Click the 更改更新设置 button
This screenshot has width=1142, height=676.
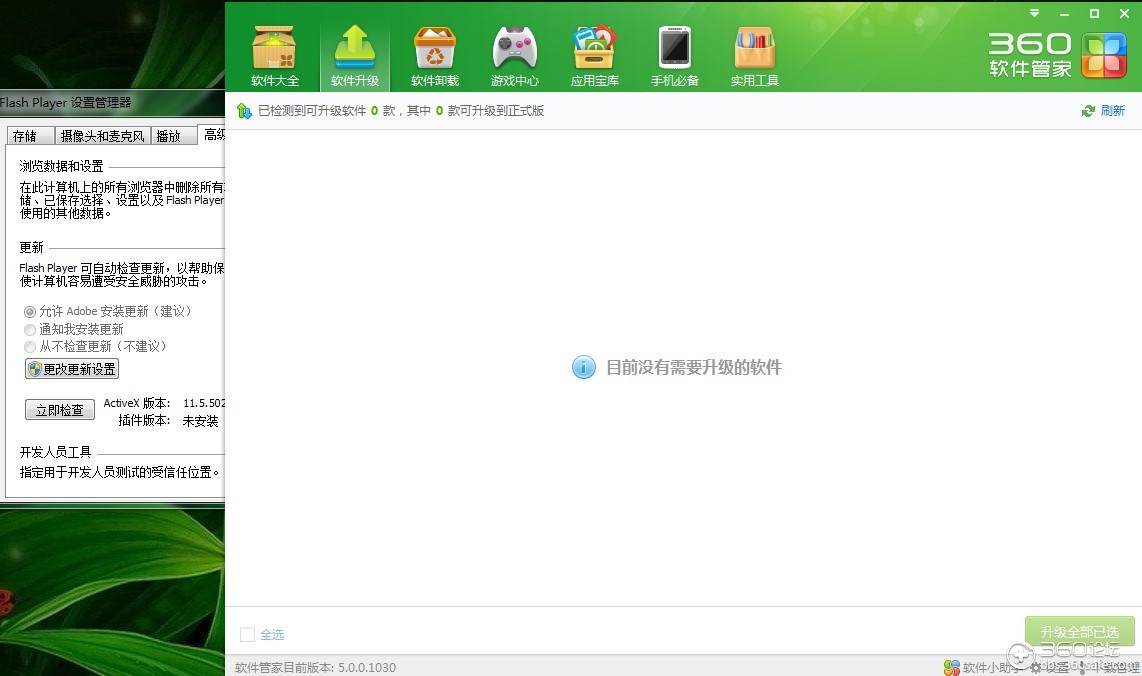coord(71,369)
